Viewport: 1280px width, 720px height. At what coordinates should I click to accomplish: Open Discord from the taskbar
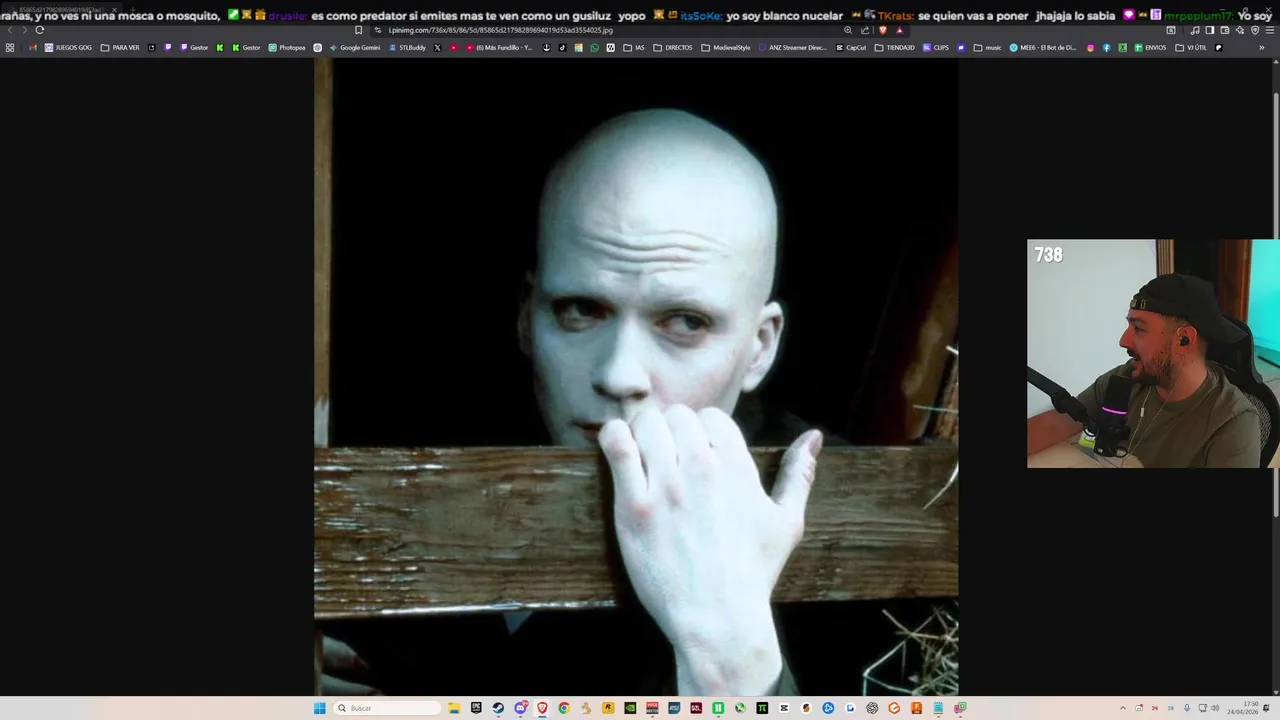(520, 708)
